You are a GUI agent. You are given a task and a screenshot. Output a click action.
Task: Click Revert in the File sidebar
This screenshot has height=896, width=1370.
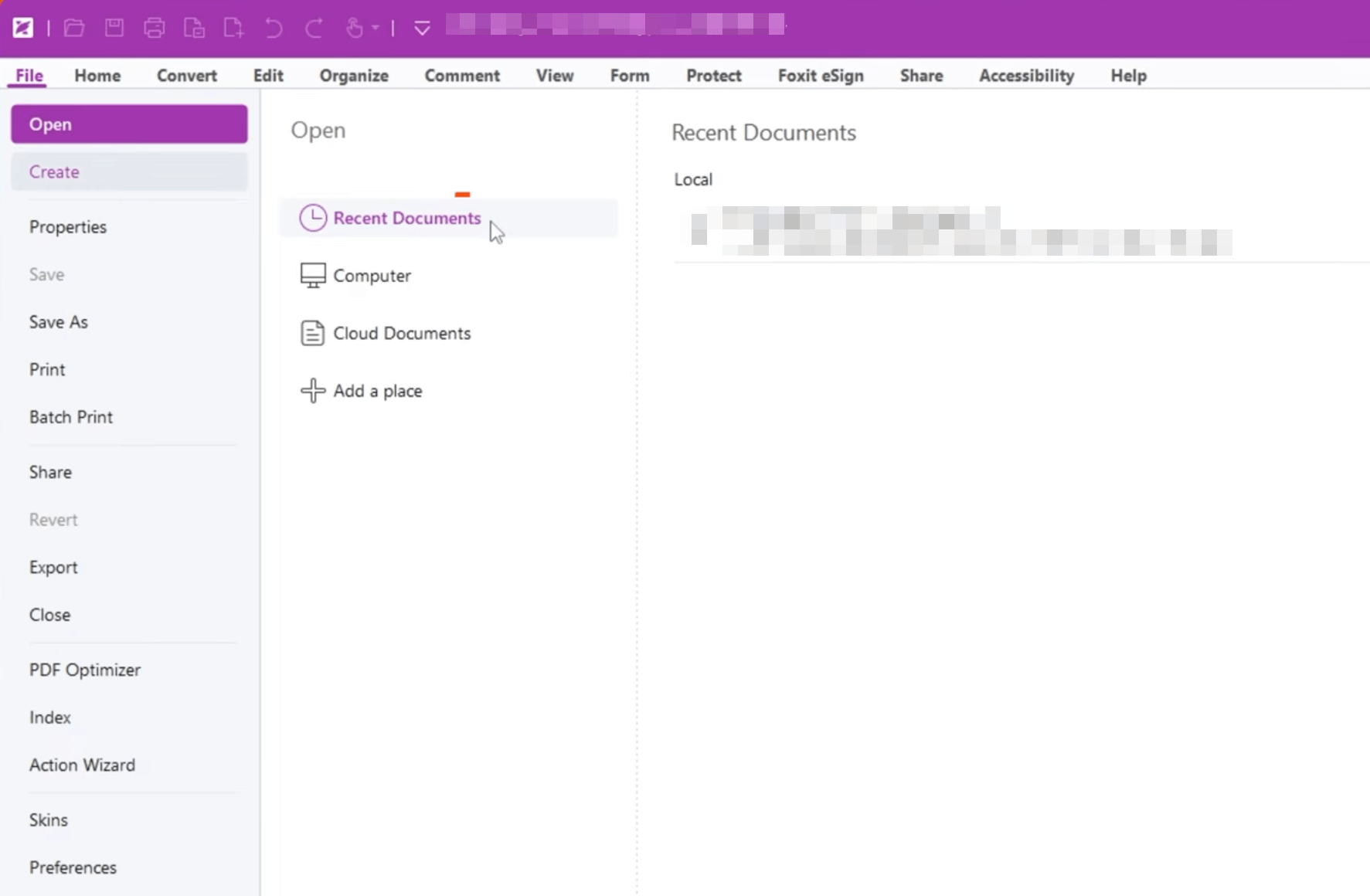coord(53,520)
